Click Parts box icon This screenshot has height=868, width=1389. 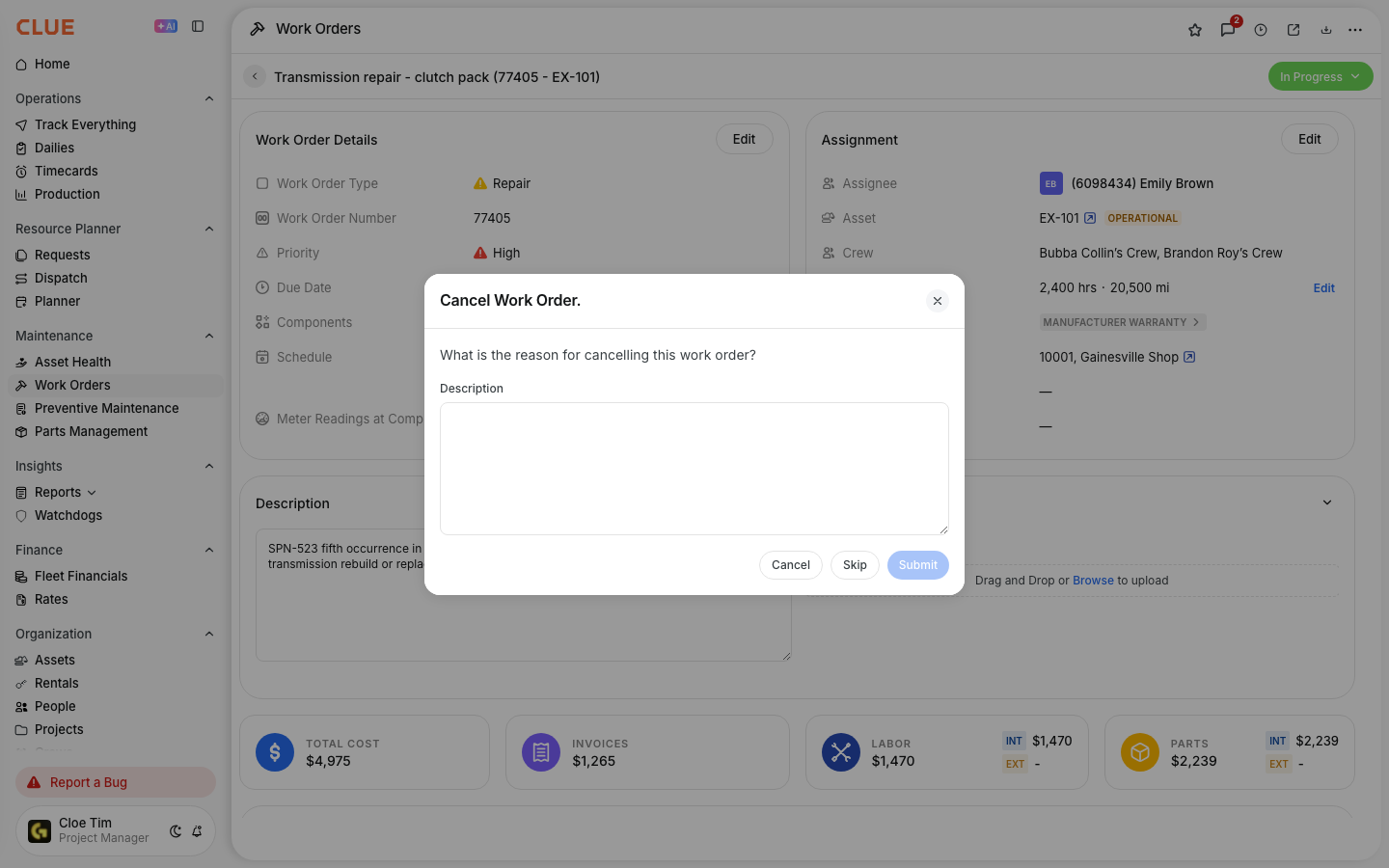pyautogui.click(x=1140, y=752)
